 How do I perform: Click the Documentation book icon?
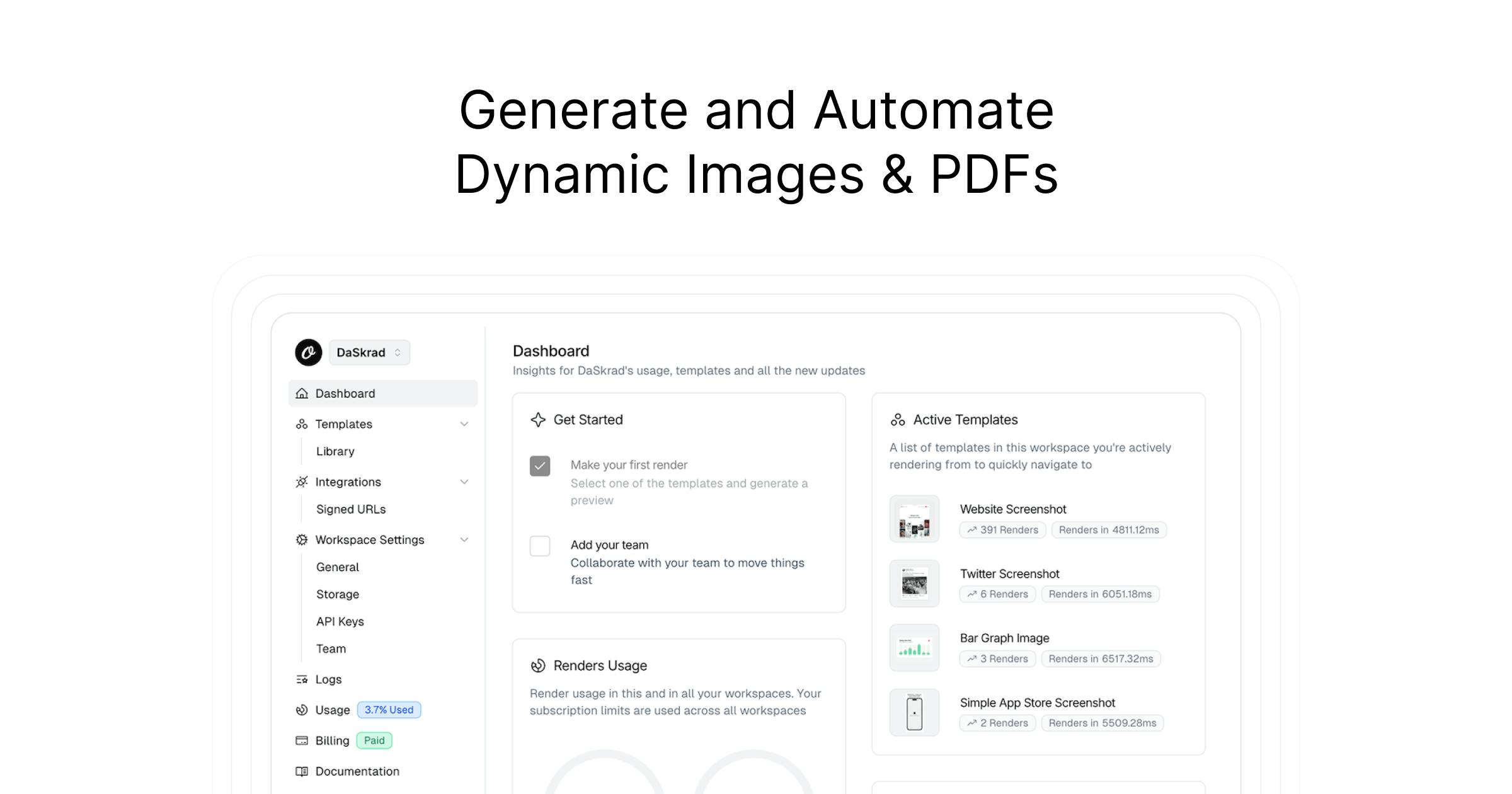coord(302,771)
